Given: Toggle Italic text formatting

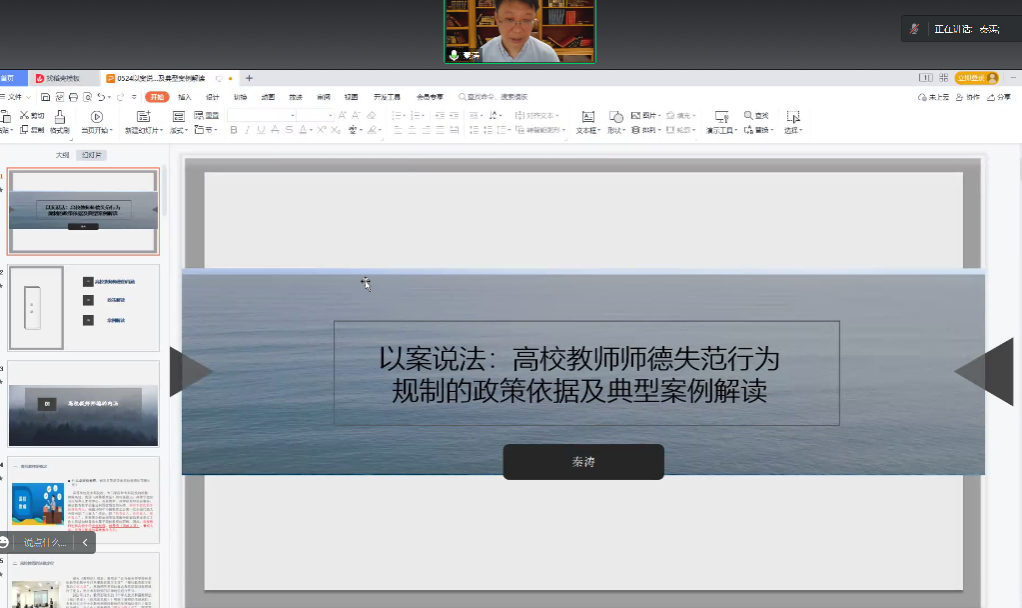Looking at the screenshot, I should coord(246,130).
